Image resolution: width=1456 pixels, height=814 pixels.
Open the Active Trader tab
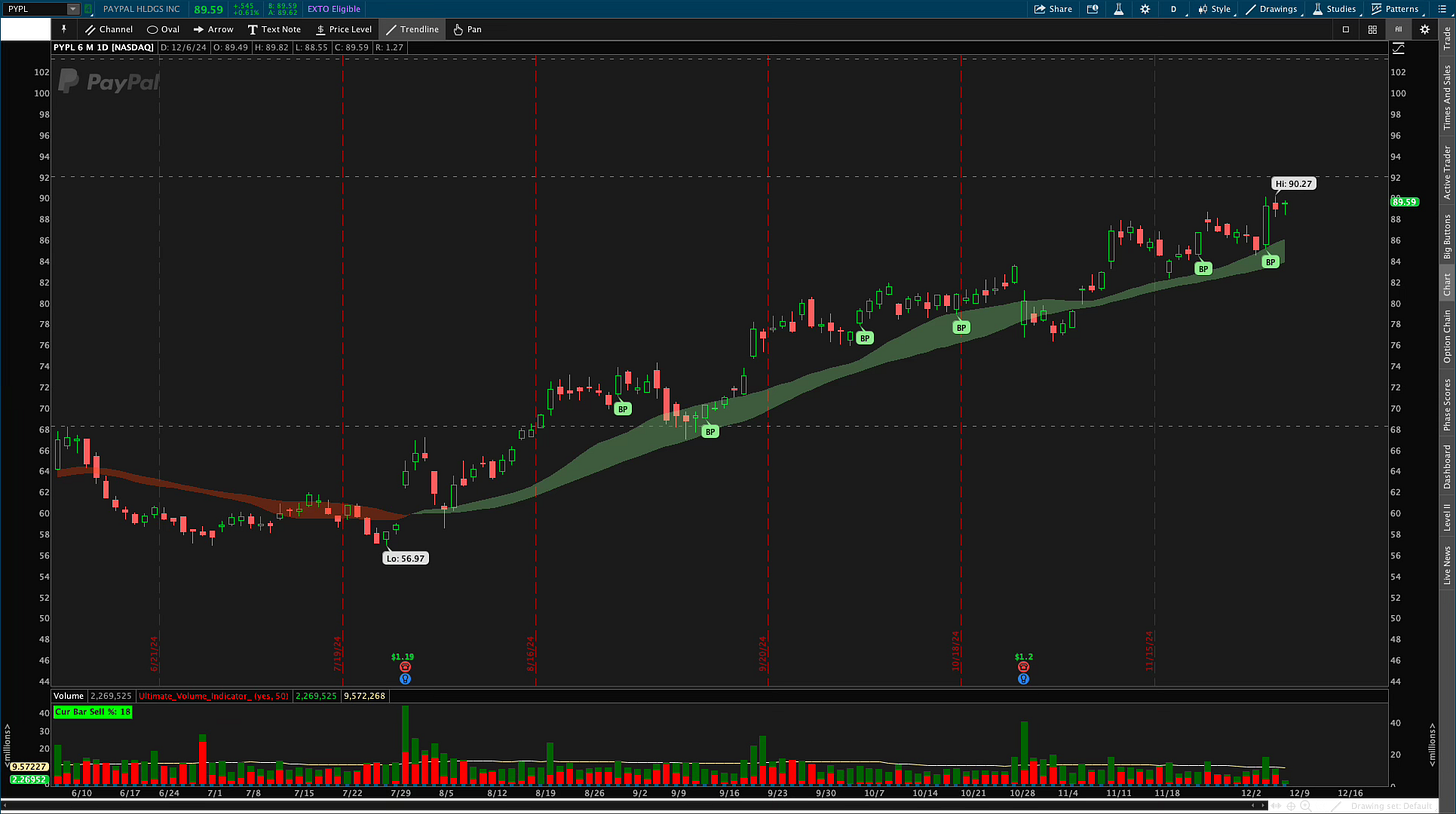(1446, 172)
